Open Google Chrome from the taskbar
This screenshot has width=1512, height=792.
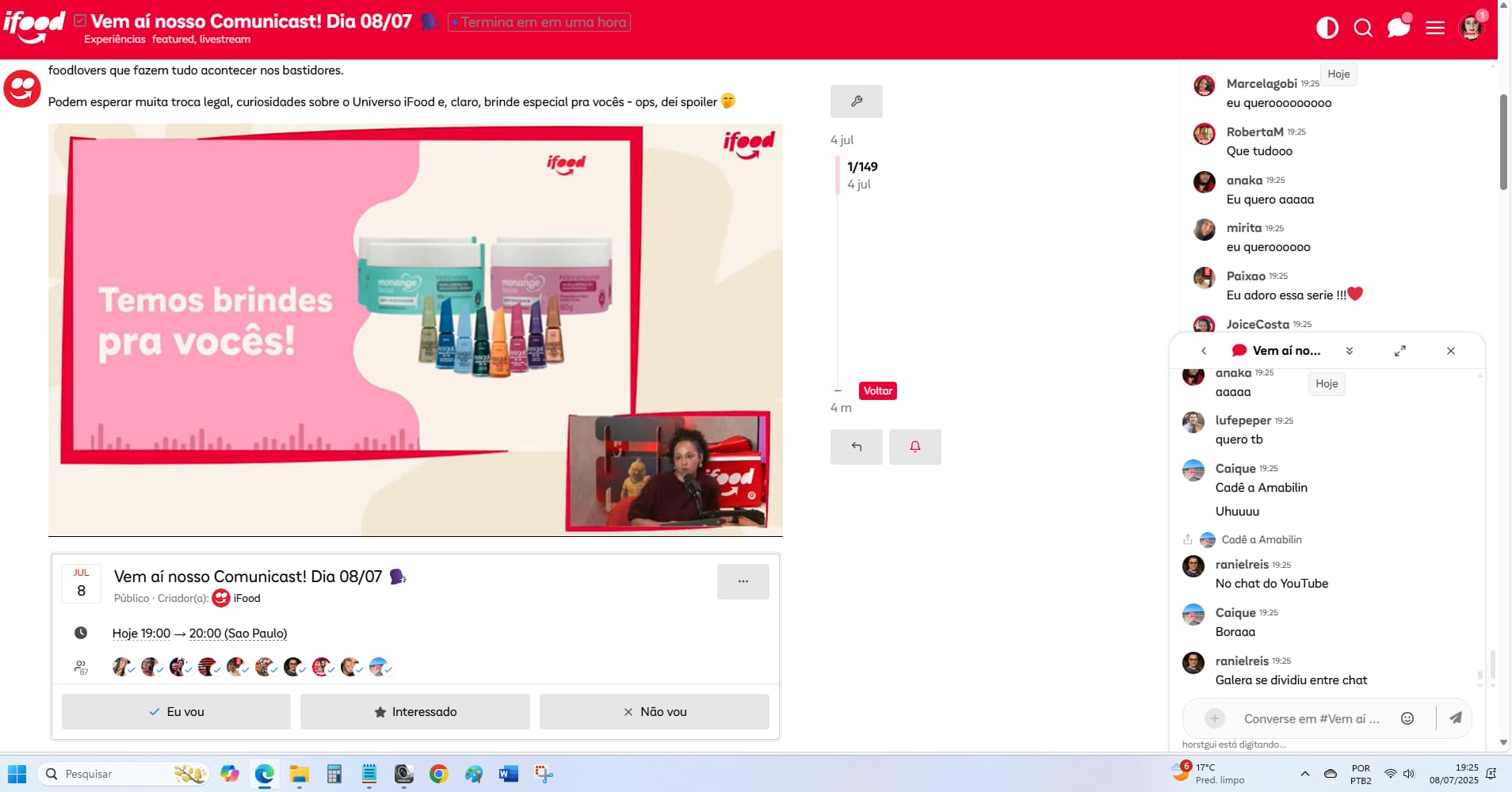tap(438, 774)
